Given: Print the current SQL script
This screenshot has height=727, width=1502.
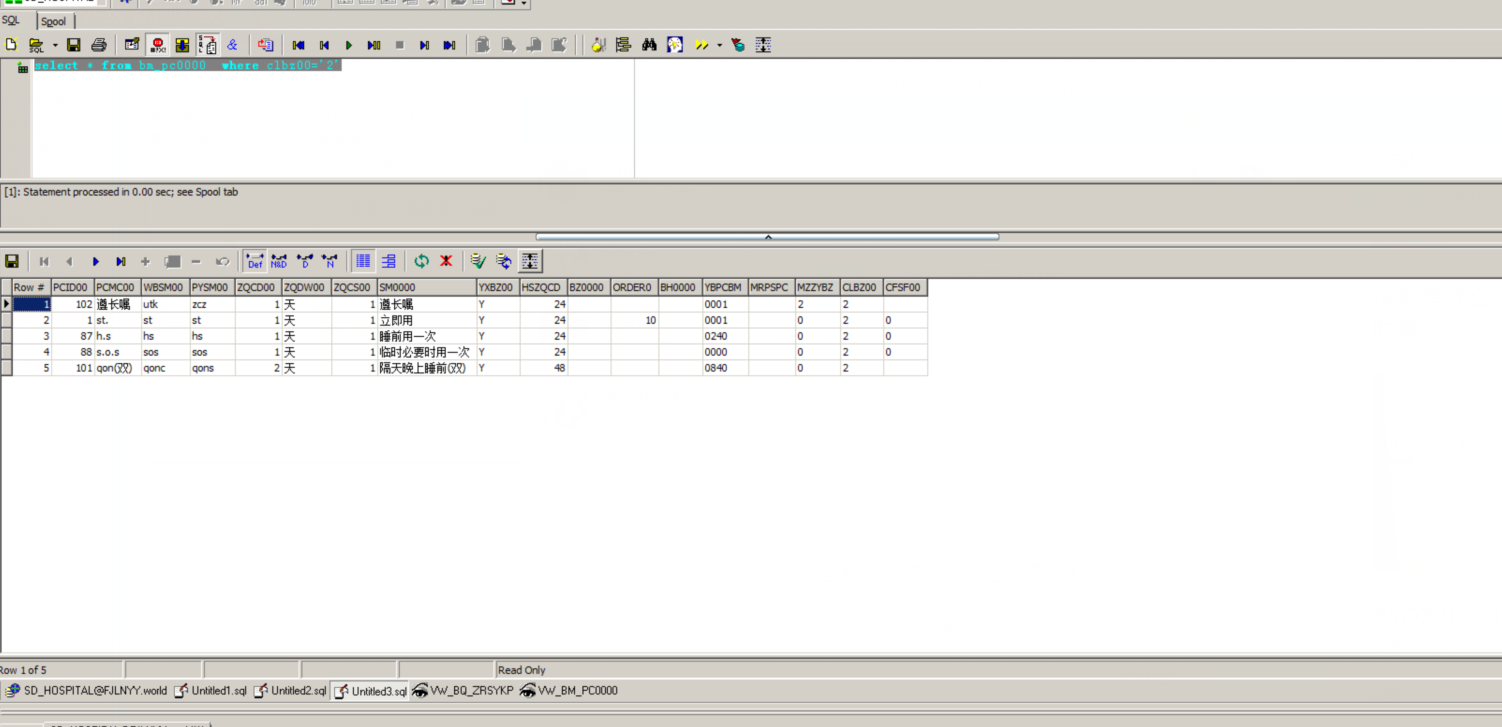Looking at the screenshot, I should [99, 45].
